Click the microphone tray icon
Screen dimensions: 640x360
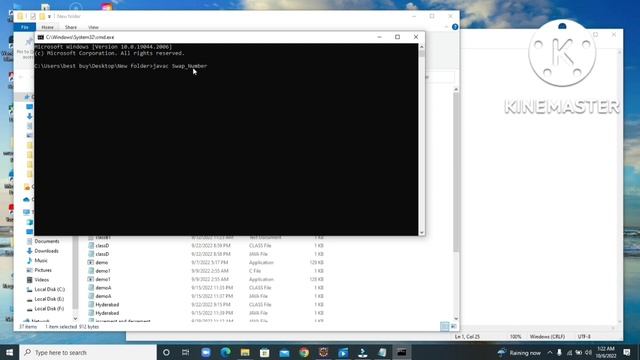pos(559,353)
